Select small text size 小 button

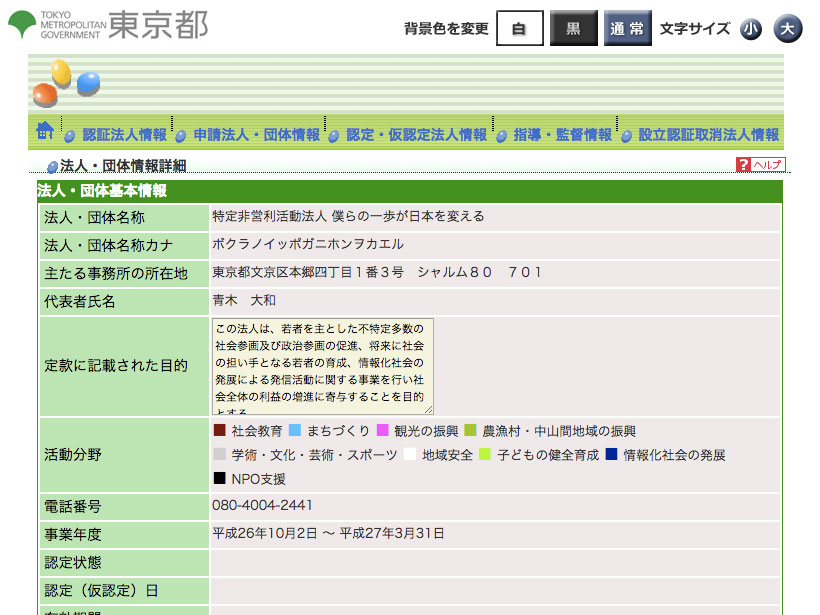click(751, 29)
